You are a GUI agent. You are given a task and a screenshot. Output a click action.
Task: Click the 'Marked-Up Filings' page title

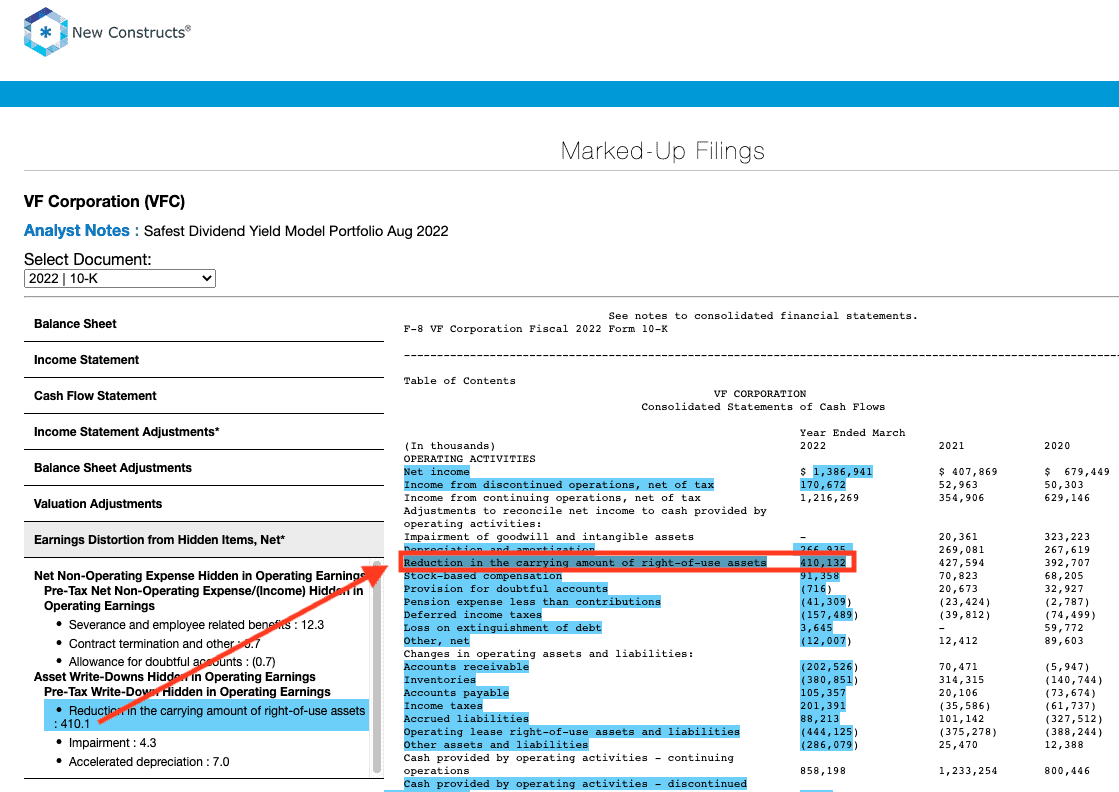[x=662, y=151]
